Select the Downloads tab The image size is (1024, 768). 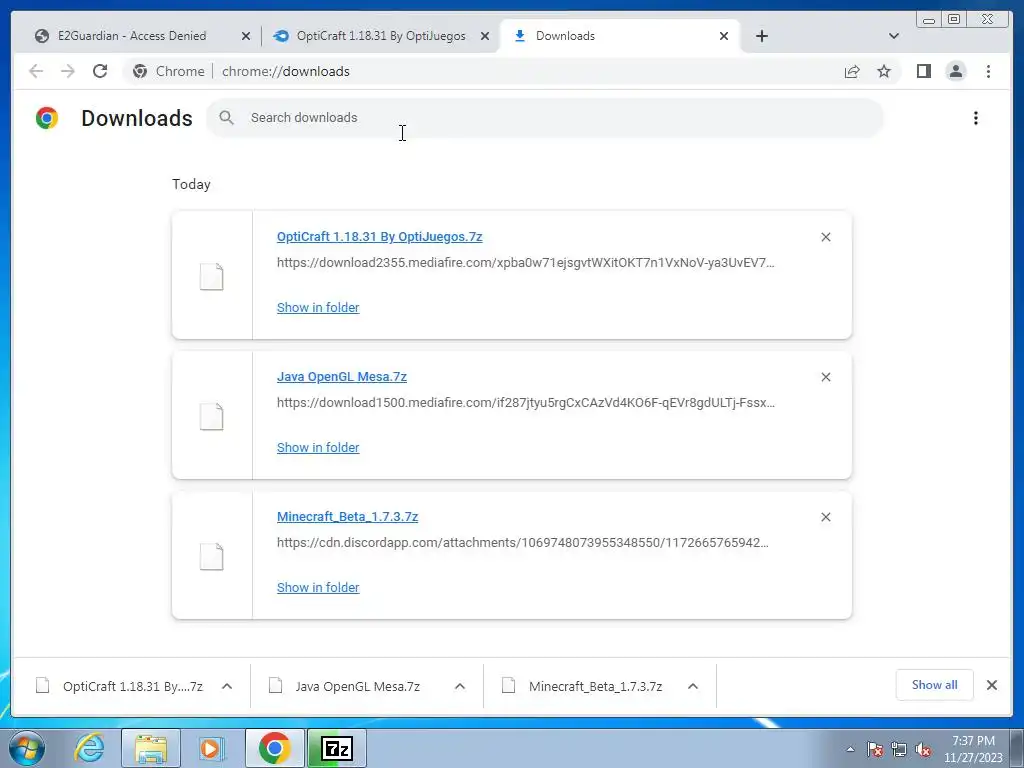[x=620, y=36]
